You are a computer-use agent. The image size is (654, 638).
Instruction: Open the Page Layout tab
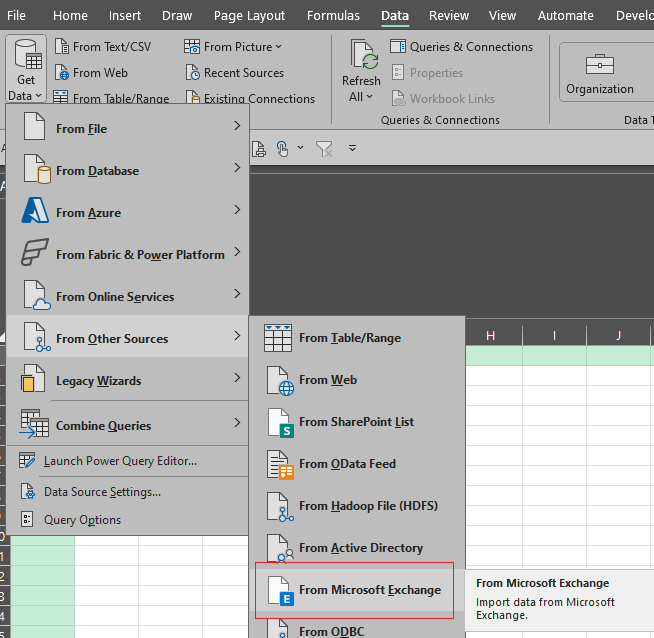pos(249,16)
